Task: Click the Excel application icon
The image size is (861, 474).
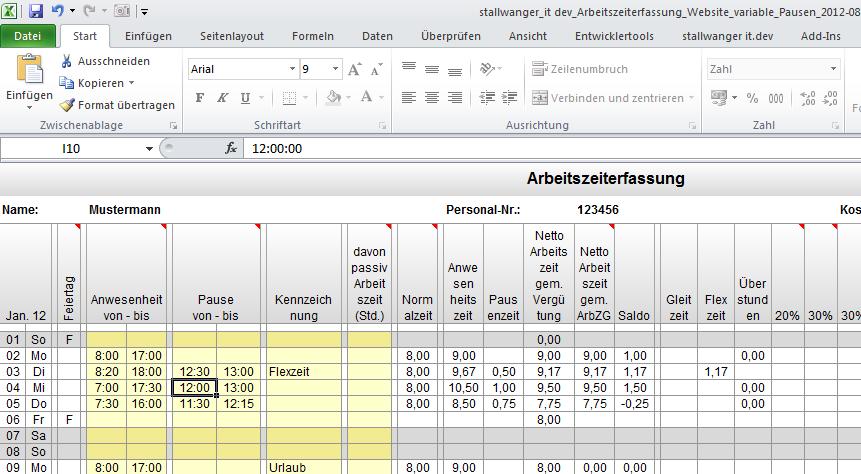Action: [x=9, y=10]
